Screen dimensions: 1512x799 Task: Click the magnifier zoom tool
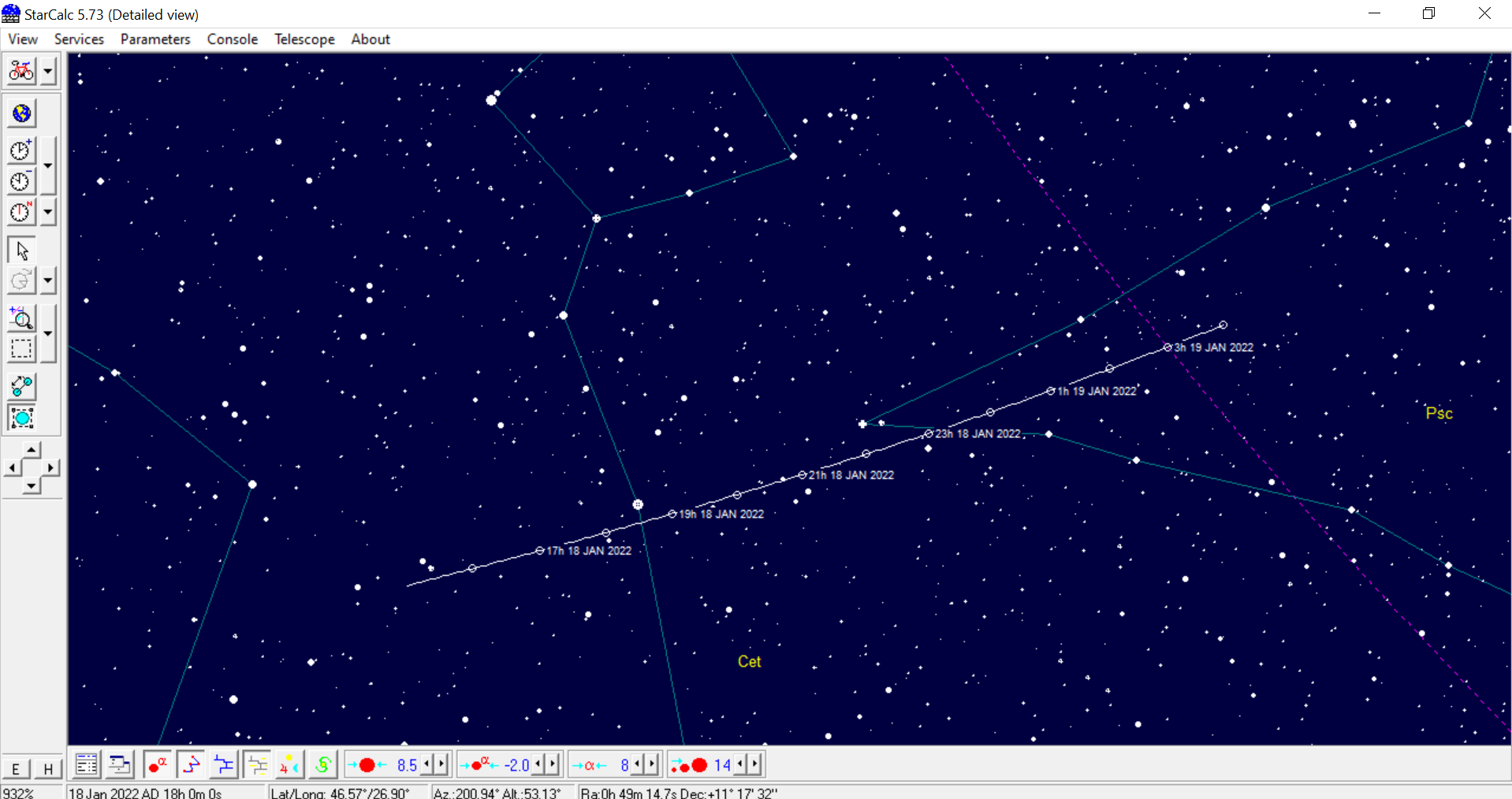[21, 318]
